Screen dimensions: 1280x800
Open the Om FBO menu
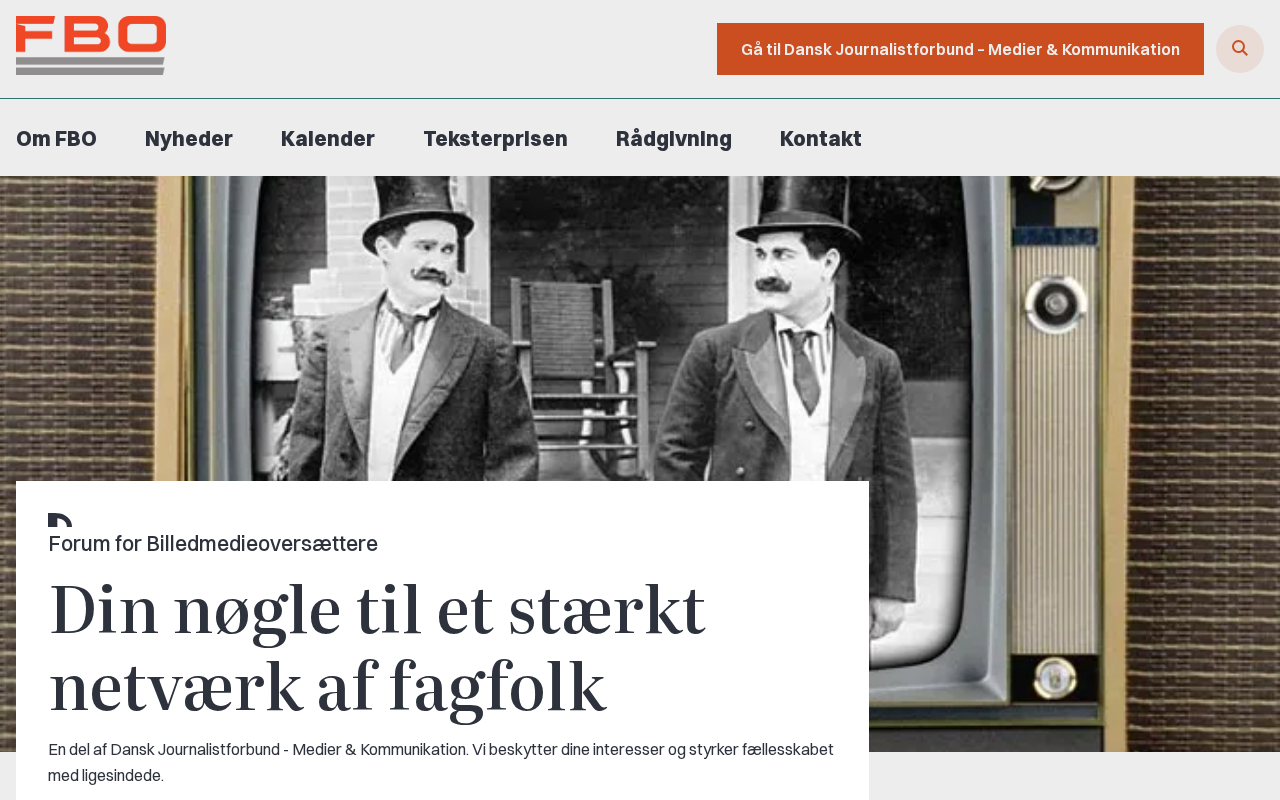[56, 139]
